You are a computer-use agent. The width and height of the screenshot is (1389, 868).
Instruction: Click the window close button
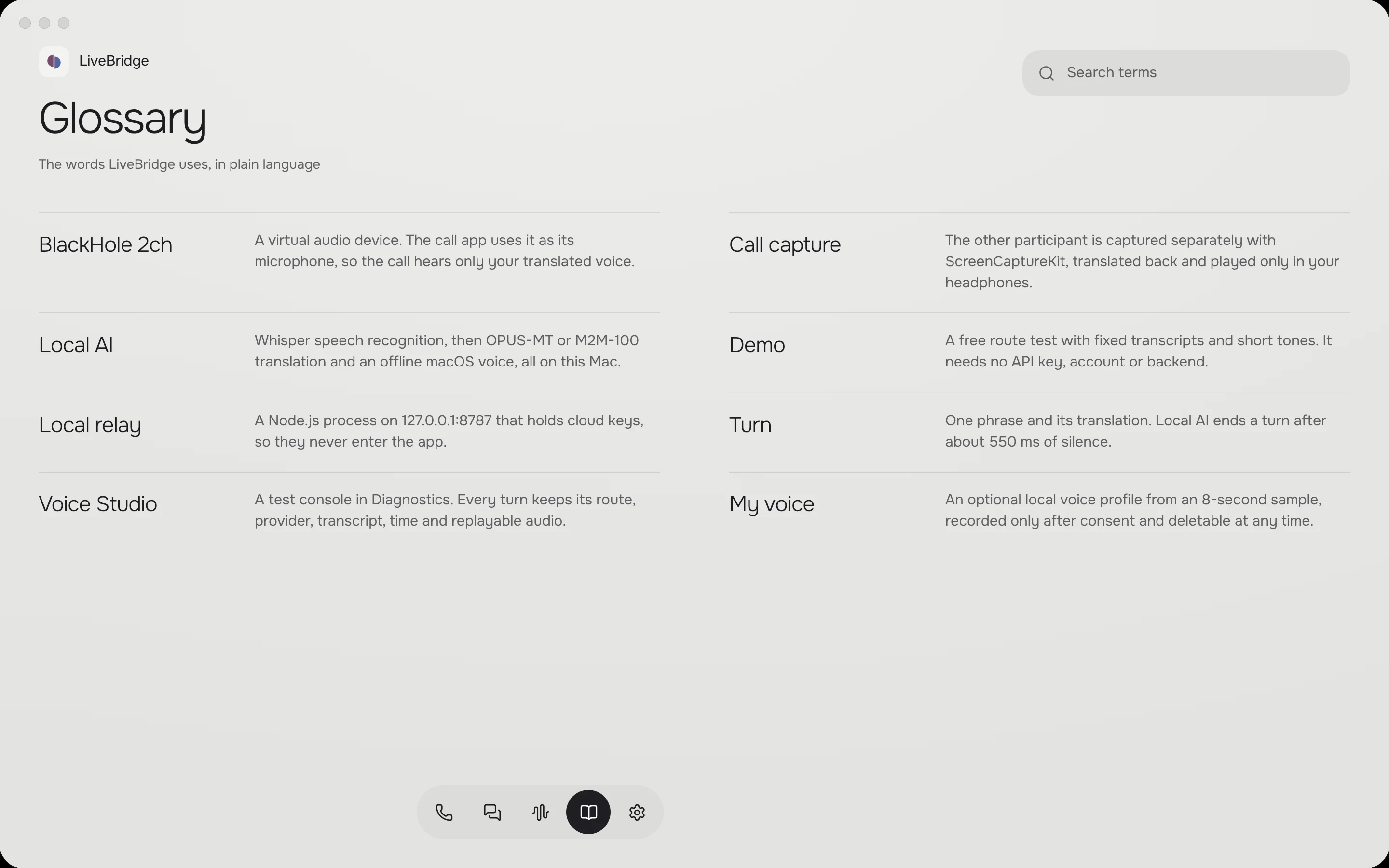(x=25, y=23)
